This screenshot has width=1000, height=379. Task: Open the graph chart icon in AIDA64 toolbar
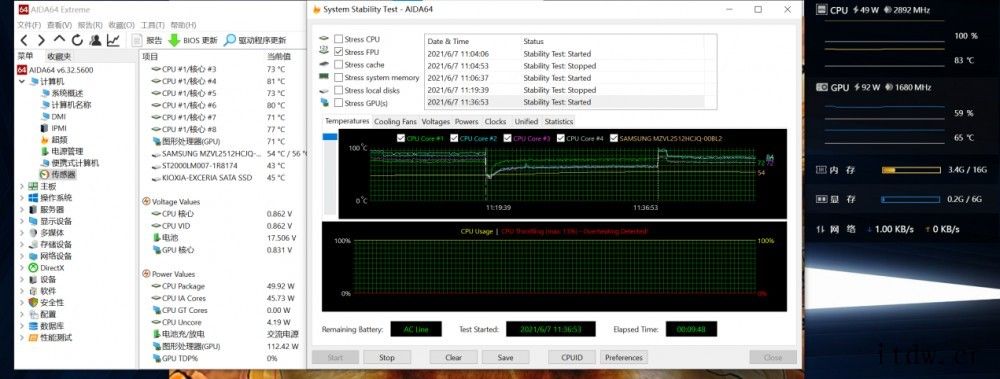point(113,40)
